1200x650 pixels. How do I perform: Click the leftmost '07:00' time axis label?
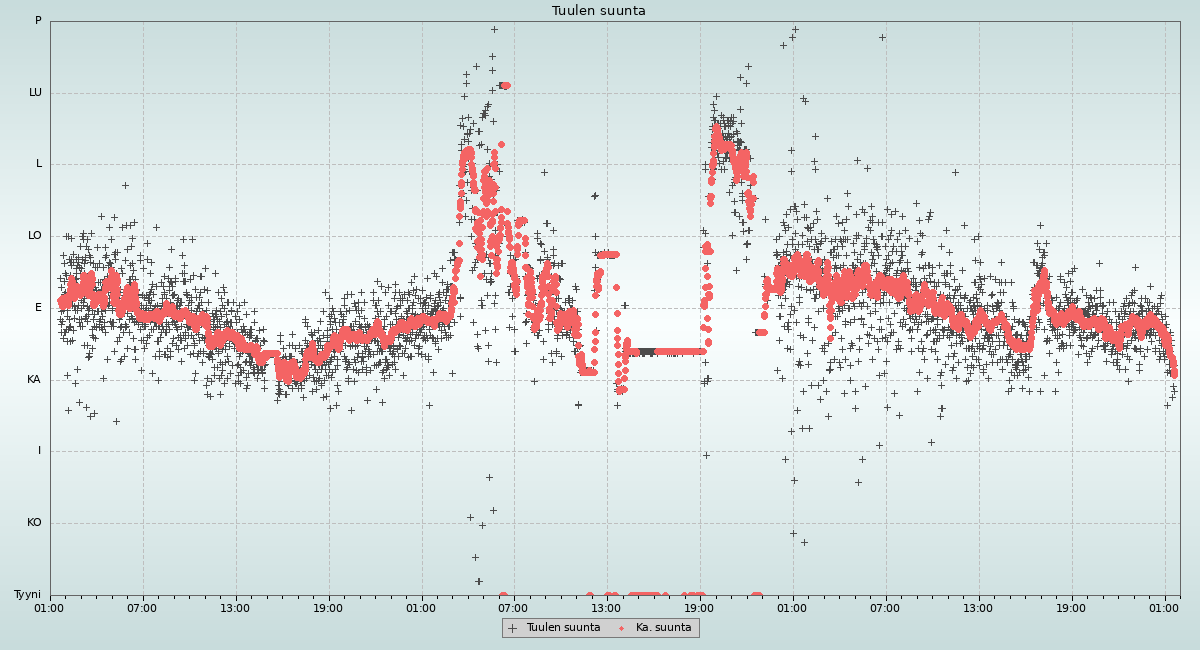click(x=142, y=607)
